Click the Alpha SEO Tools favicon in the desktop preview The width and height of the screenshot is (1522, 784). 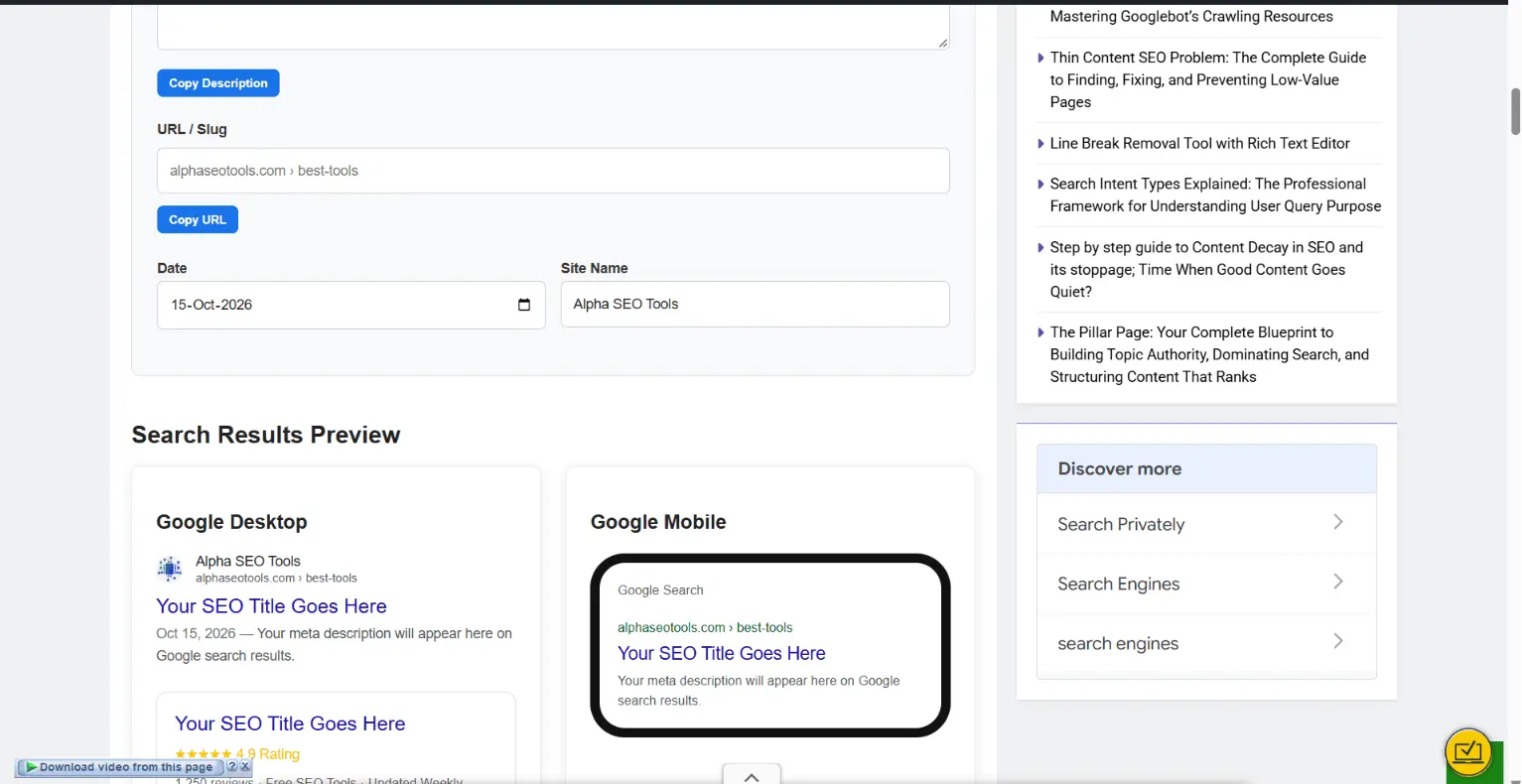point(170,569)
